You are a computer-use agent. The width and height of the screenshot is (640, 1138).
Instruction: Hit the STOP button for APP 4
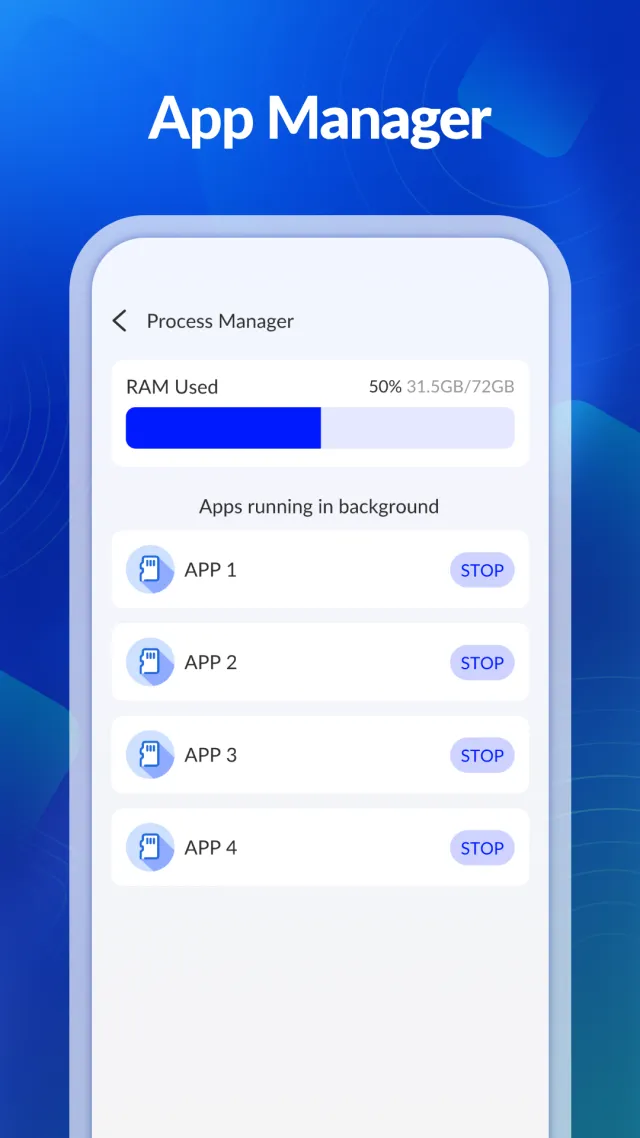(x=483, y=848)
